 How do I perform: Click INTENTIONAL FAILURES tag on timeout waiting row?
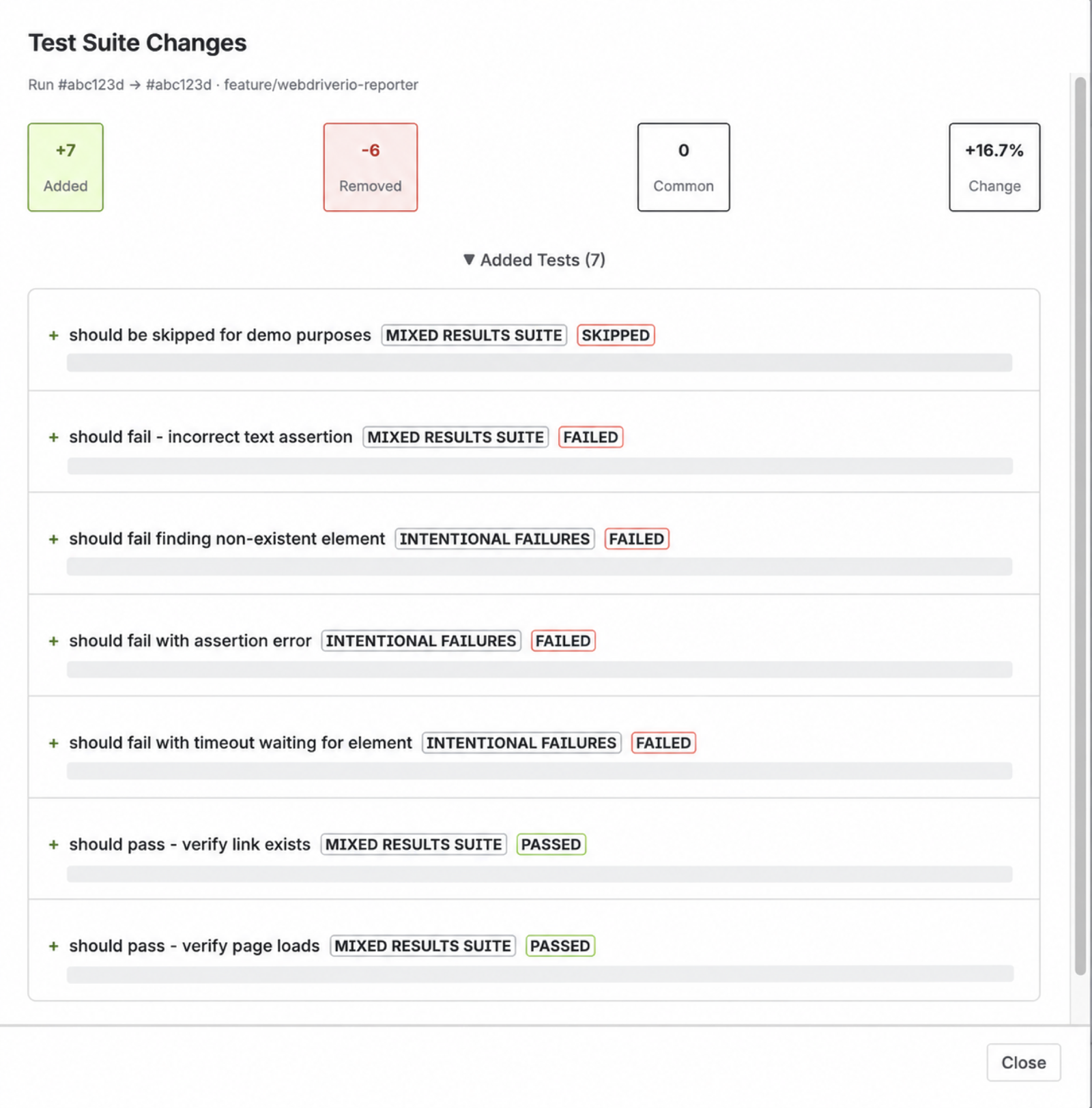pyautogui.click(x=521, y=742)
